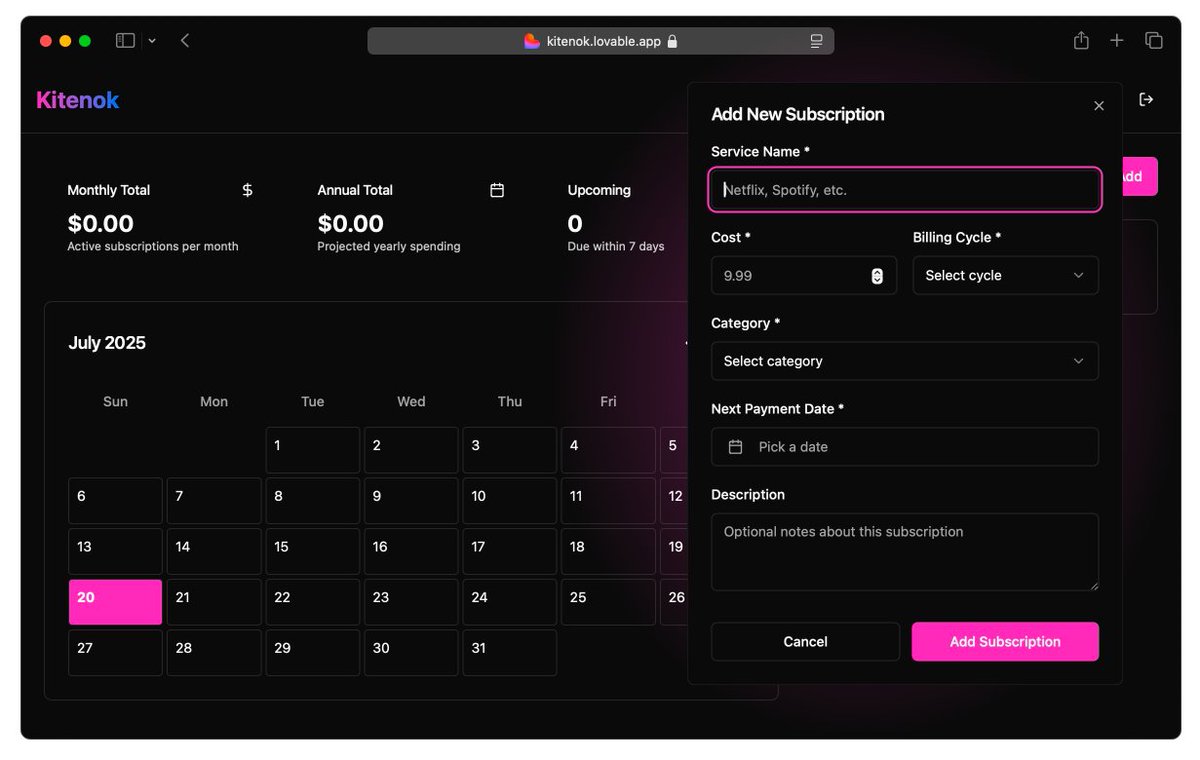Viewport: 1200px width, 760px height.
Task: Select July 14 in the calendar
Action: click(214, 551)
